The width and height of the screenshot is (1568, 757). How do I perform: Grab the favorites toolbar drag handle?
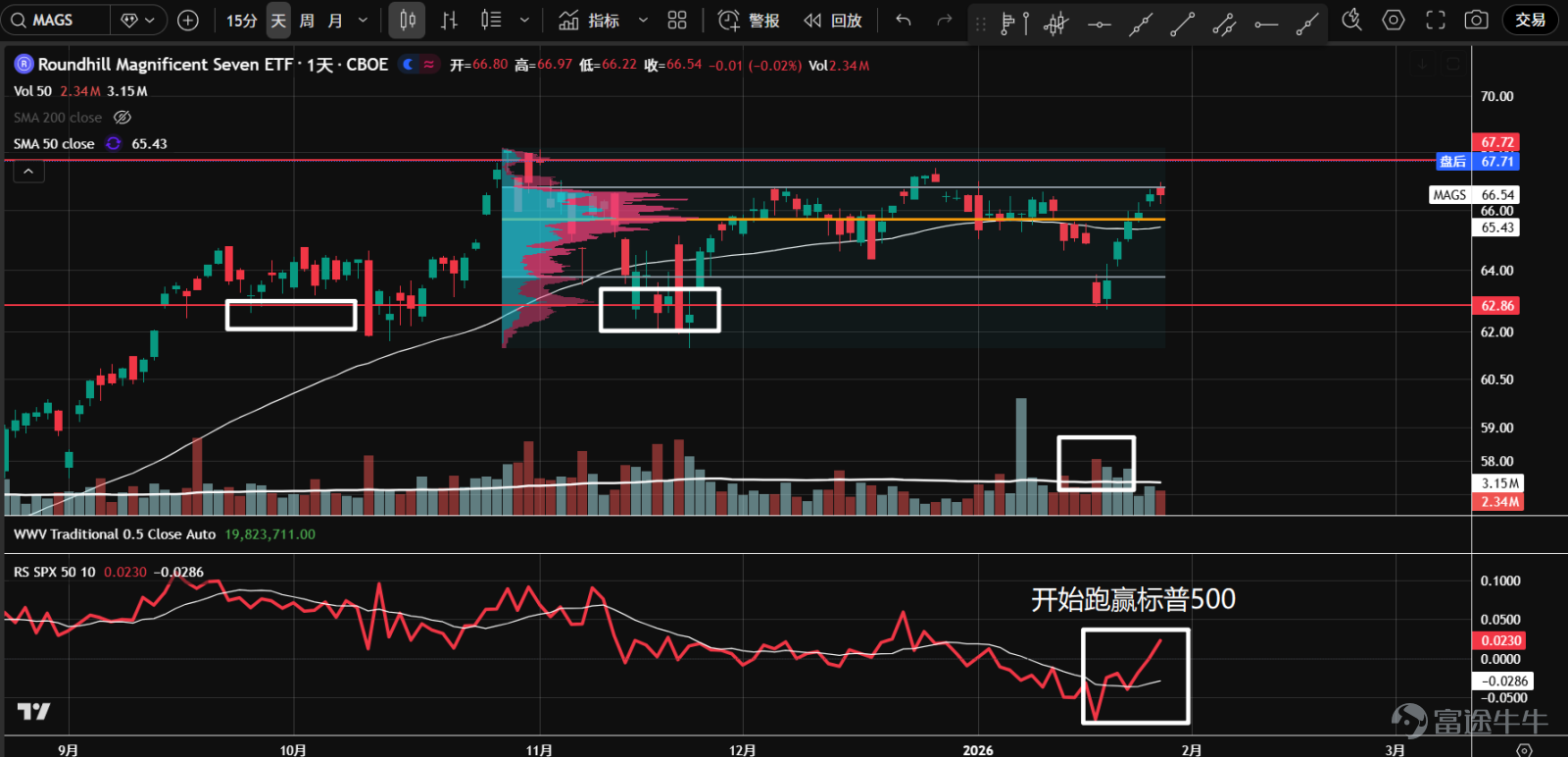pos(981,24)
